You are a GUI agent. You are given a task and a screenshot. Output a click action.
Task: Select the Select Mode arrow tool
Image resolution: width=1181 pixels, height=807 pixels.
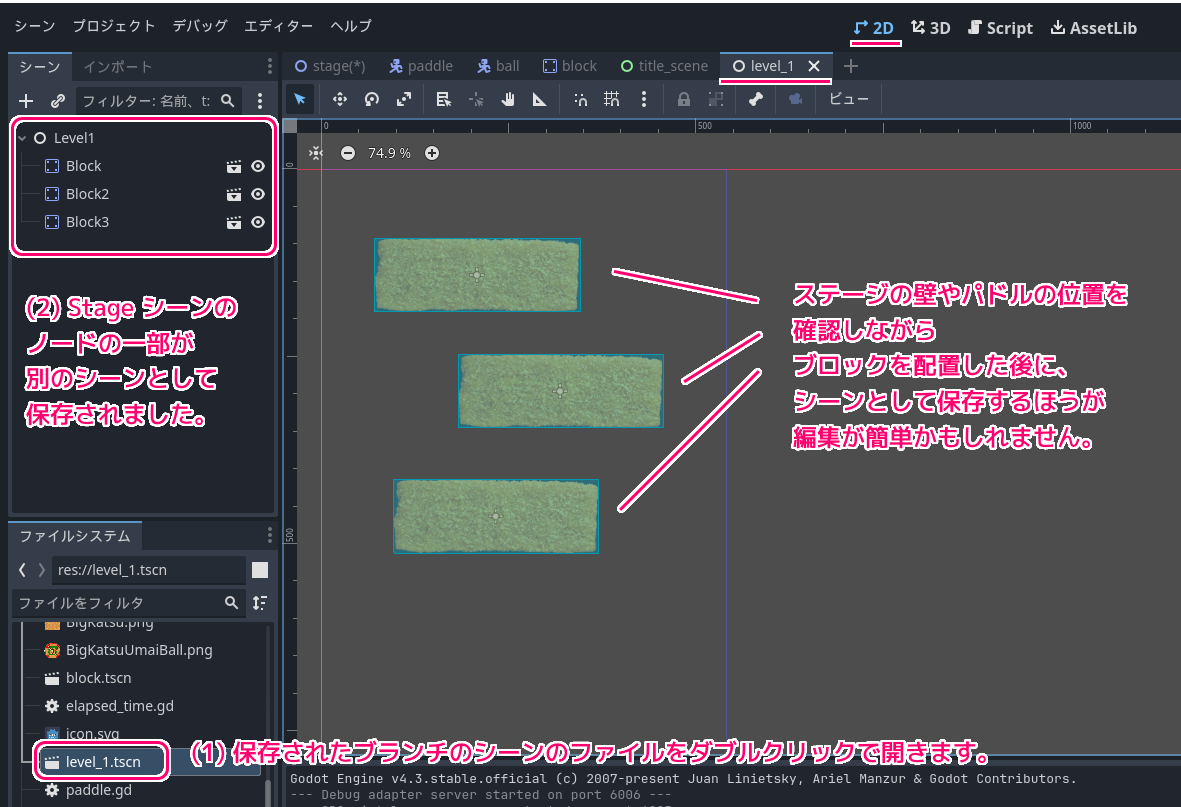click(x=300, y=99)
